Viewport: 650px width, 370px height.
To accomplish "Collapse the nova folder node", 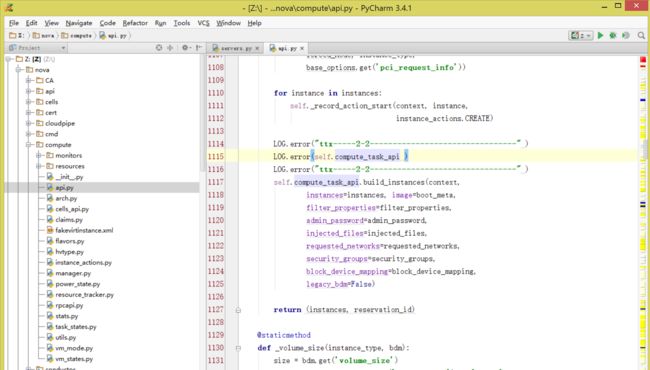I will point(19,70).
